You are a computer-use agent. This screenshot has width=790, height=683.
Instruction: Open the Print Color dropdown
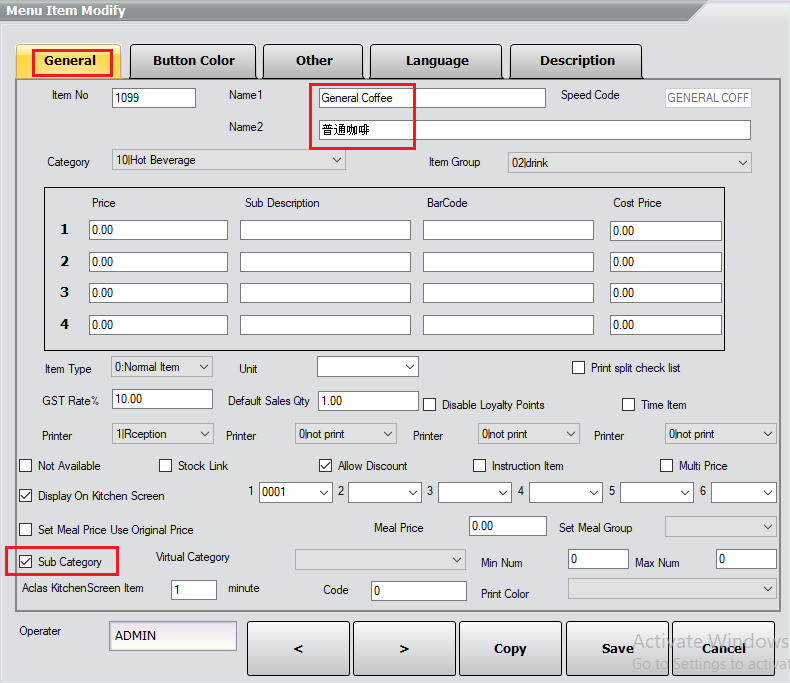(672, 588)
